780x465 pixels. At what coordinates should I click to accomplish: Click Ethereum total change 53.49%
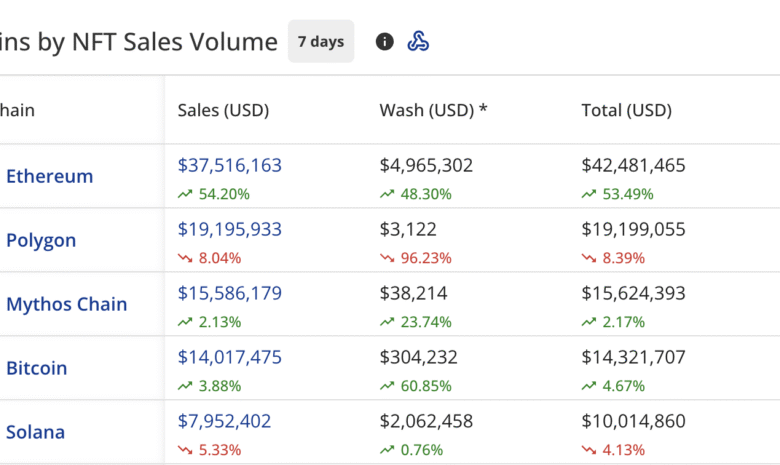click(x=618, y=194)
